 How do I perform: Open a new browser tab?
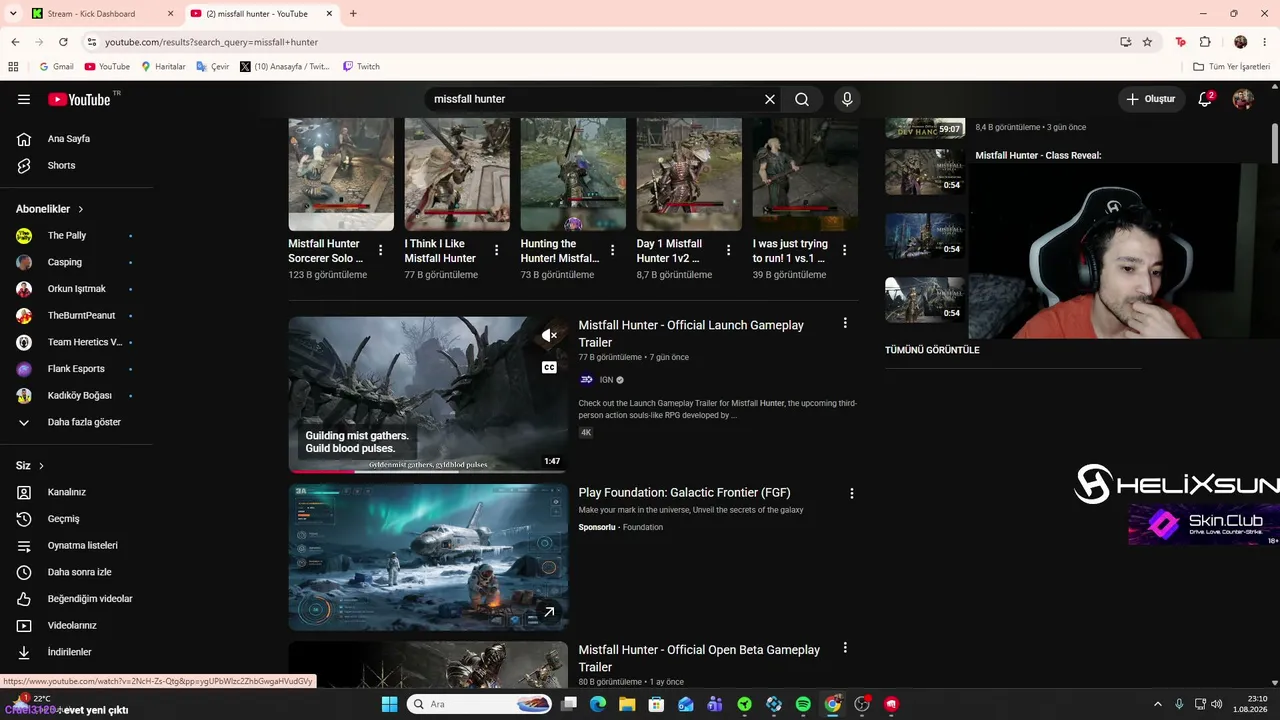tap(353, 14)
